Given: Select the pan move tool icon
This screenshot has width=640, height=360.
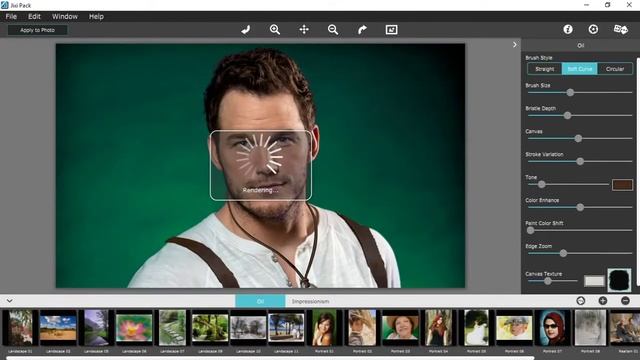Looking at the screenshot, I should tap(304, 29).
